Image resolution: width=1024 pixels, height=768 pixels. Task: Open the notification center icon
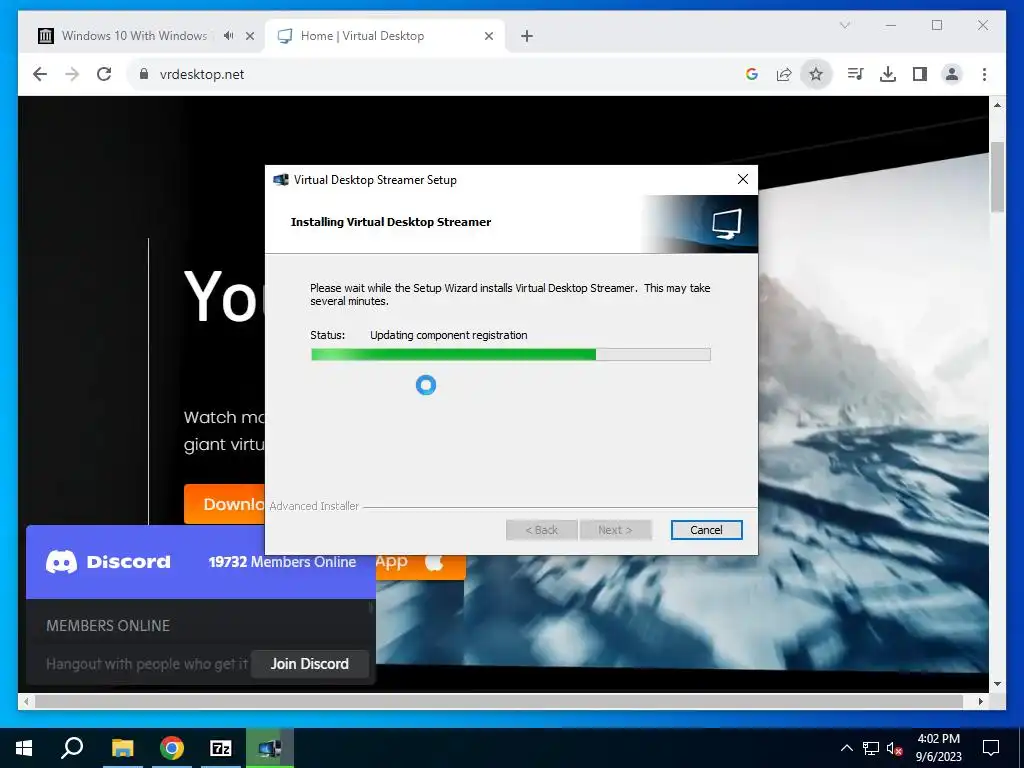(x=991, y=748)
